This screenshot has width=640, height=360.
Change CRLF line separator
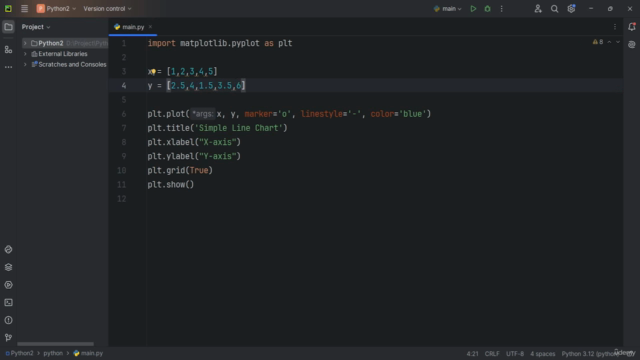(492, 354)
